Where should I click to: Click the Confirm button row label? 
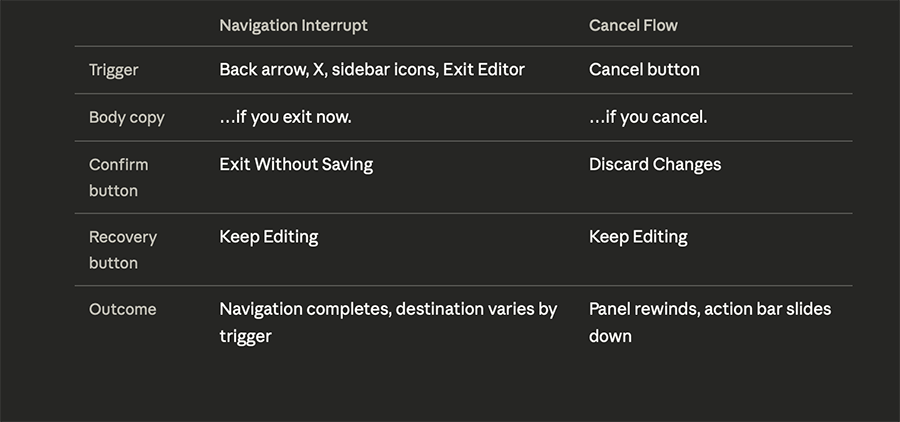click(118, 177)
